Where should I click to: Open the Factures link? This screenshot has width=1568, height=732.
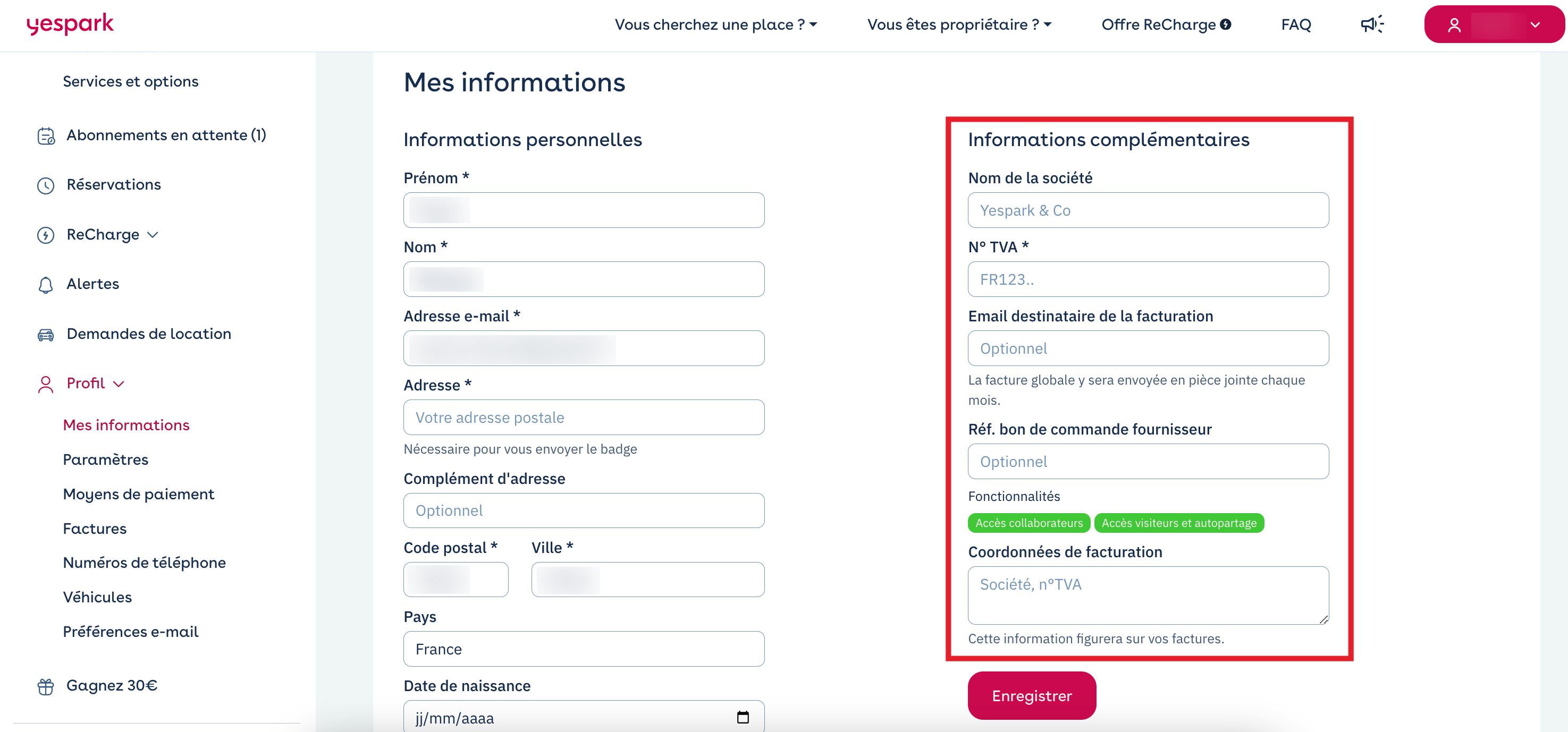click(95, 529)
